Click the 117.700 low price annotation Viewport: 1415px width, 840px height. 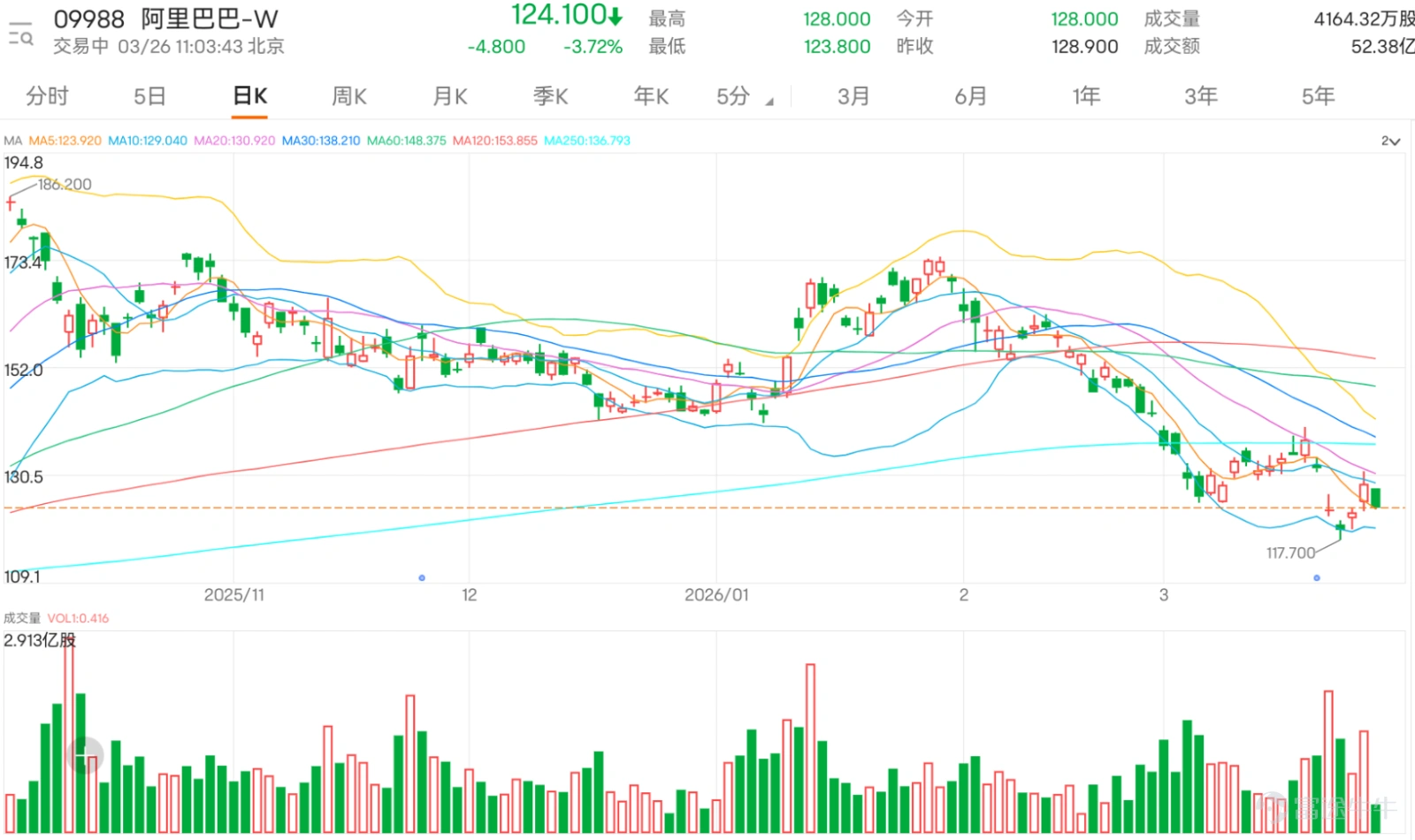(x=1290, y=553)
